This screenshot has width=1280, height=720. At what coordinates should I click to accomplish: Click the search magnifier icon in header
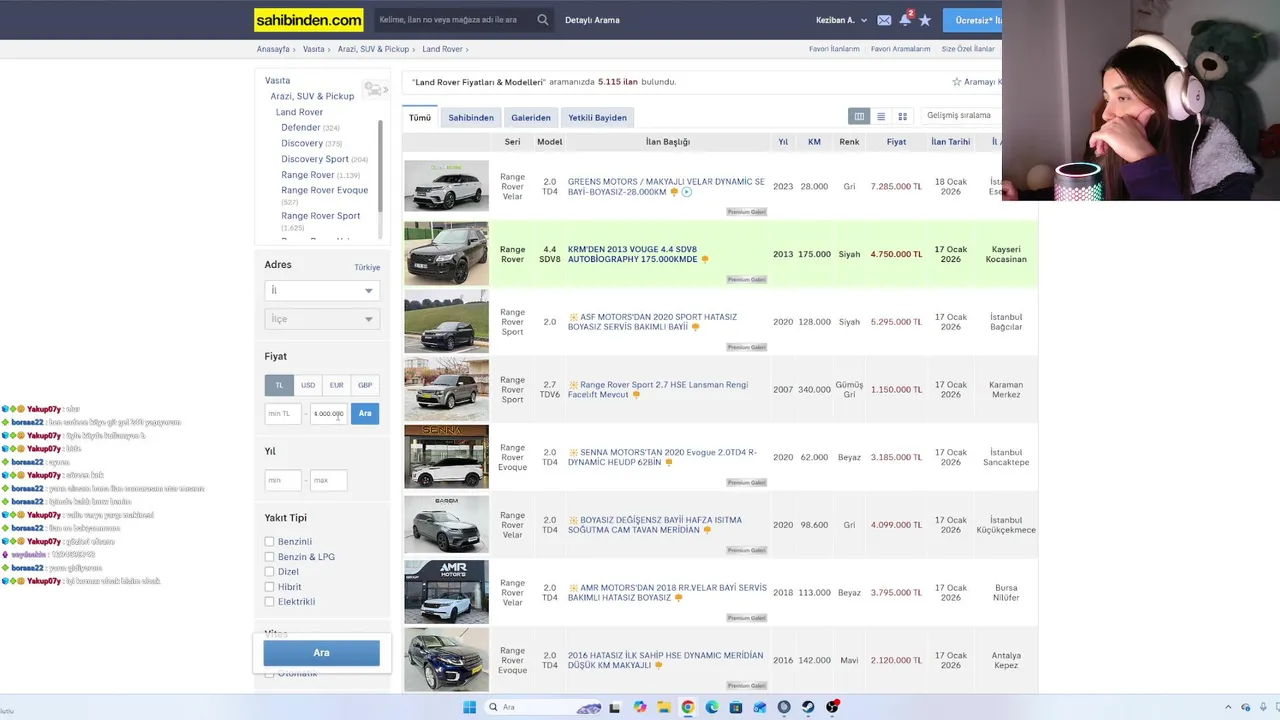pyautogui.click(x=543, y=20)
